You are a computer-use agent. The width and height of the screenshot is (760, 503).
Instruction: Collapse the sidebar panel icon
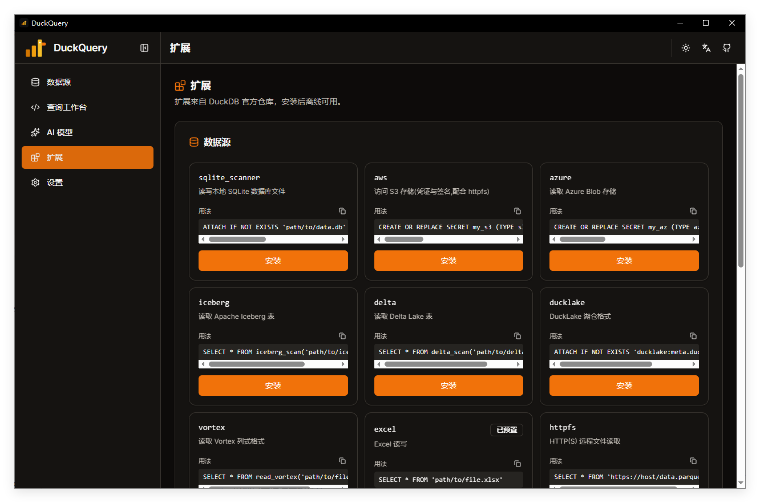coord(144,48)
